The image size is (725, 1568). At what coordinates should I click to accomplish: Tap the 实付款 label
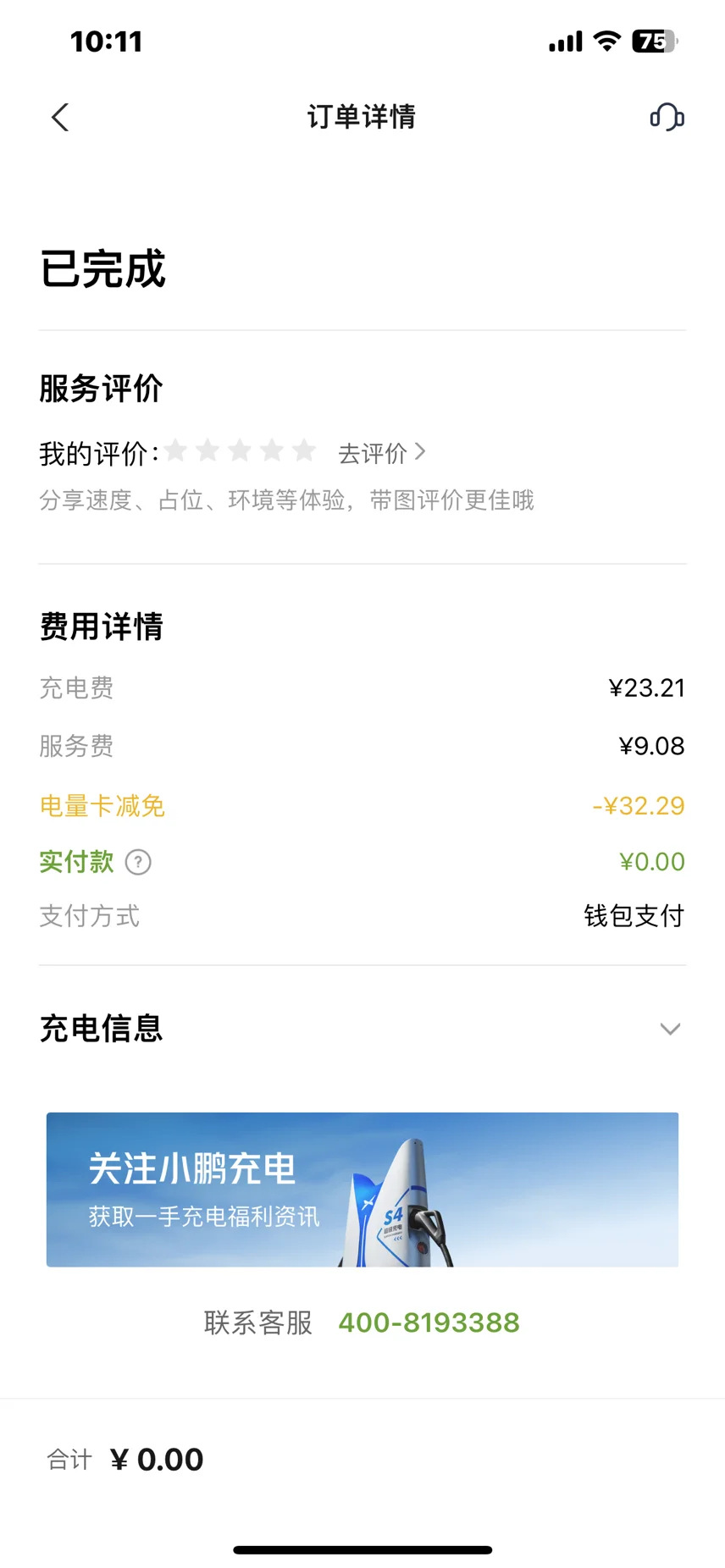coord(76,862)
